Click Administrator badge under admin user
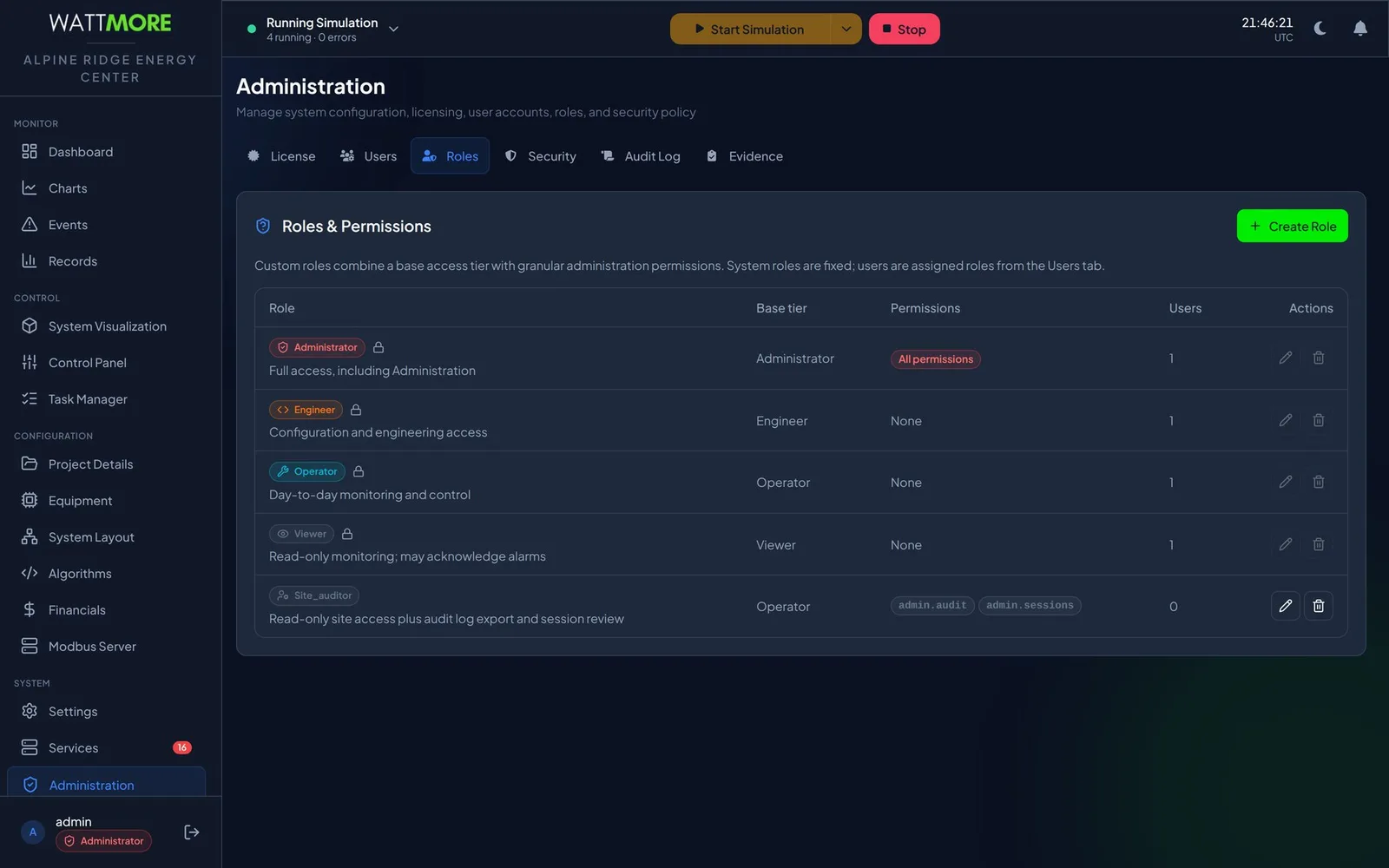This screenshot has height=868, width=1389. tap(103, 841)
